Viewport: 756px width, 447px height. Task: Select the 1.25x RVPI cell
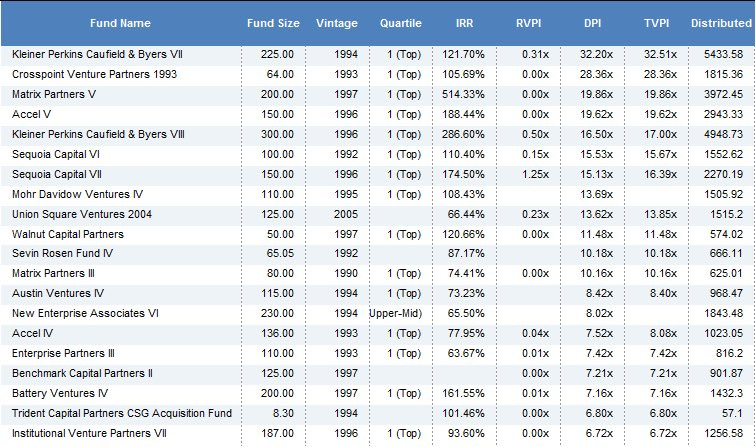coord(535,175)
